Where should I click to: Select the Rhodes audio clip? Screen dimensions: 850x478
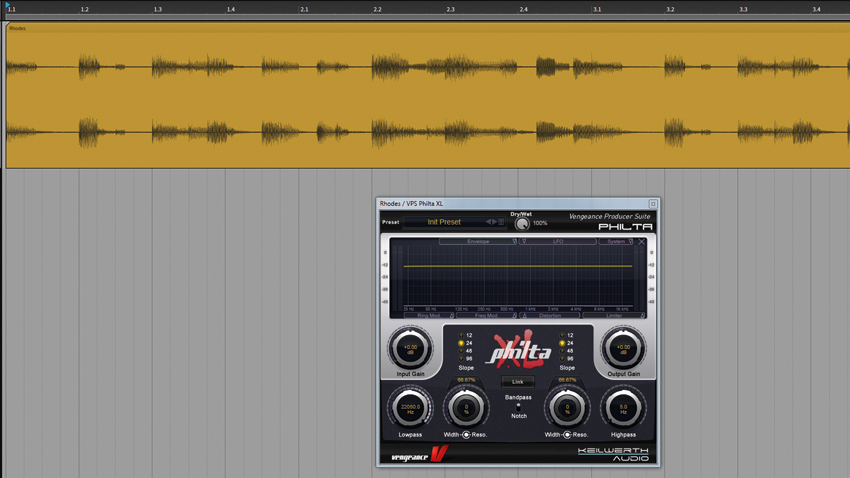(428, 95)
